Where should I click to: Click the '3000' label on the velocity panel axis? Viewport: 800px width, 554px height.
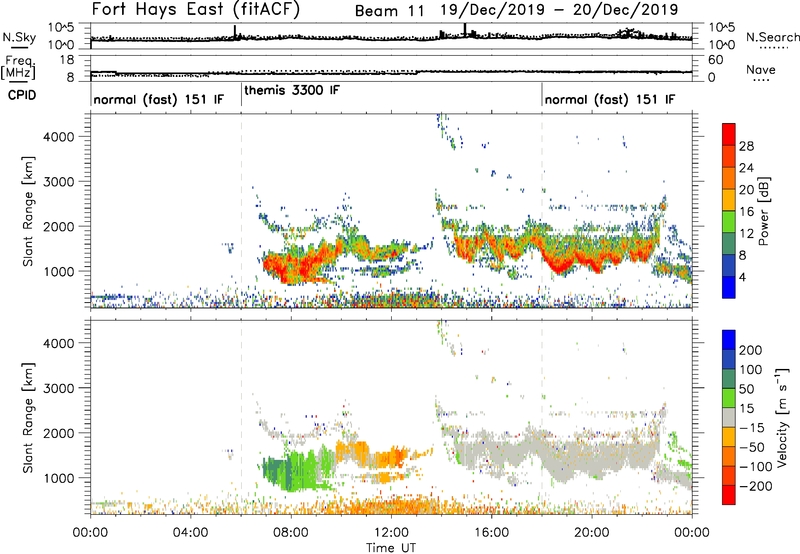click(x=58, y=388)
